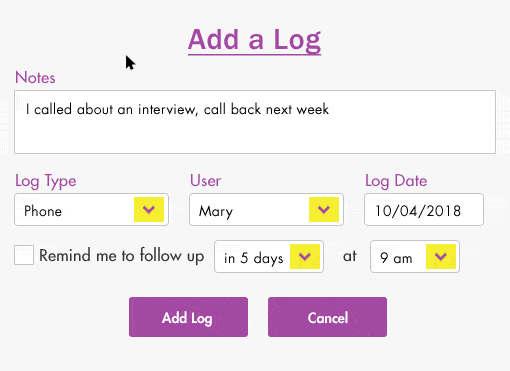Click the Log Type field label
510x371 pixels.
tap(46, 181)
